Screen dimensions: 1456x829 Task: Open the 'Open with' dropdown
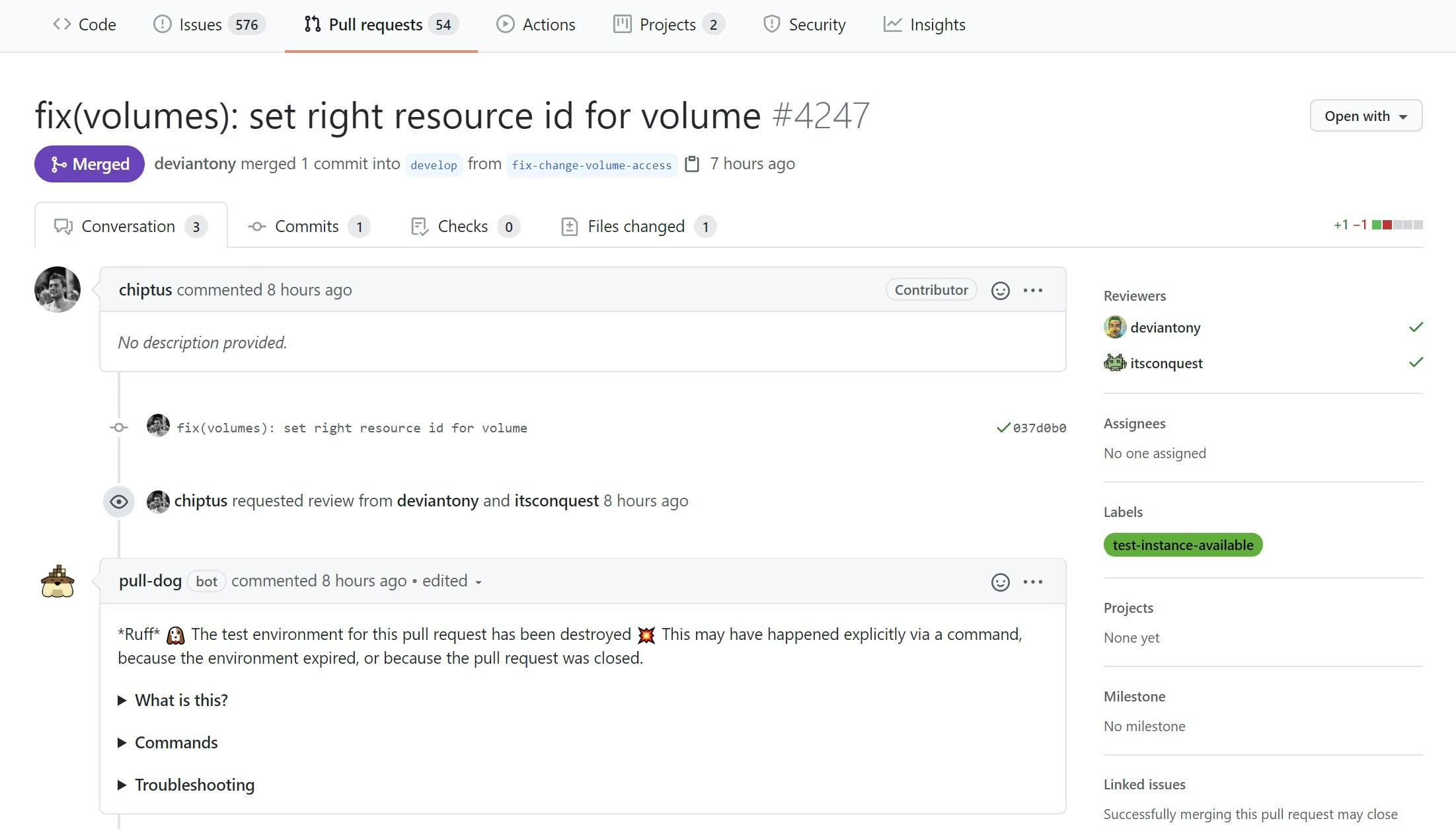[x=1365, y=116]
